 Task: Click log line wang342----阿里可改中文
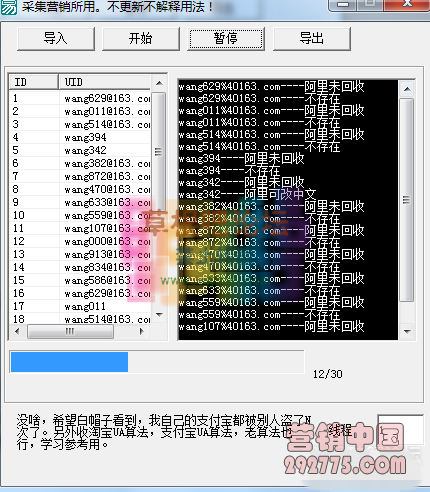(x=247, y=195)
